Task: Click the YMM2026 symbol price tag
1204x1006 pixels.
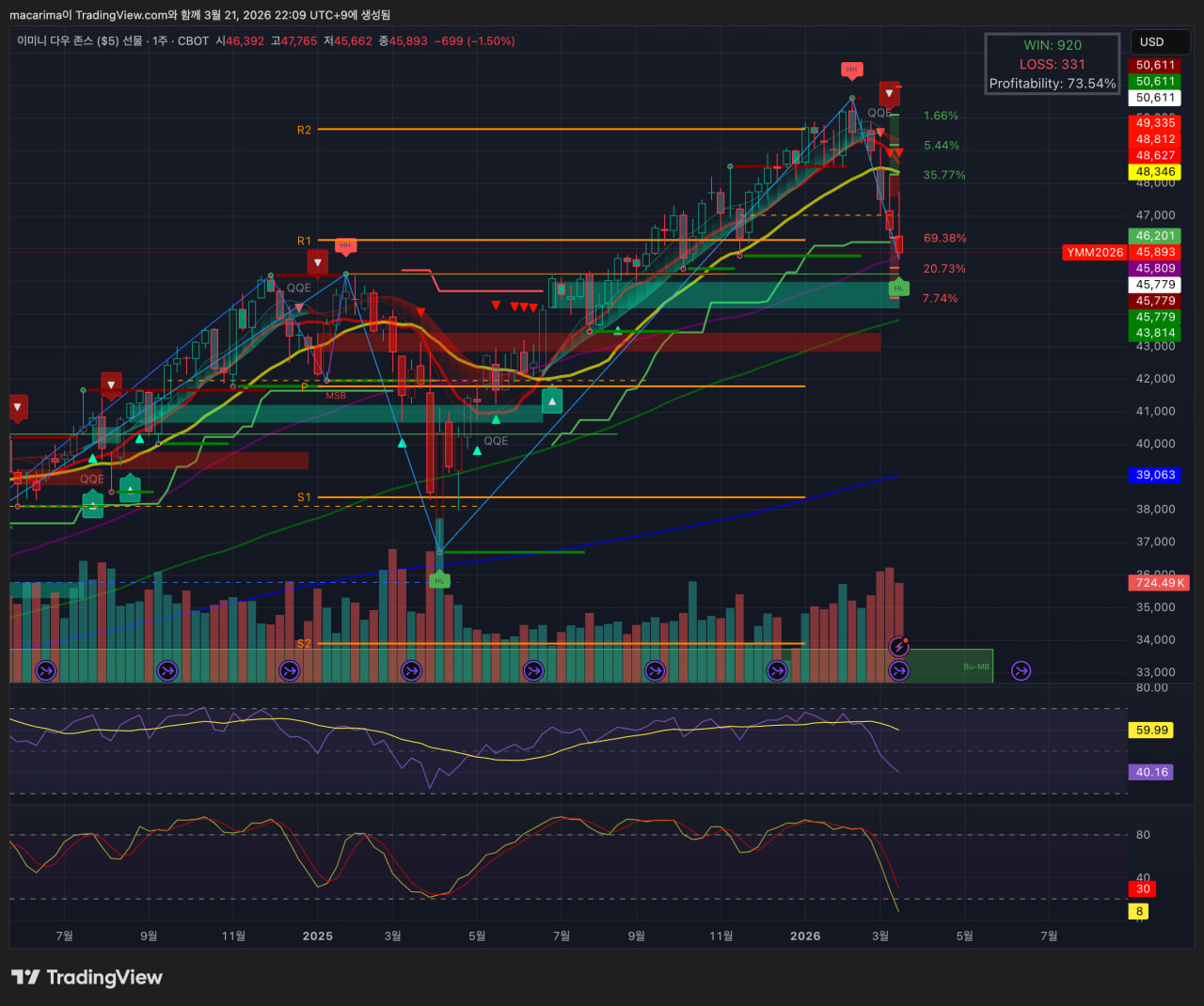Action: point(1095,252)
